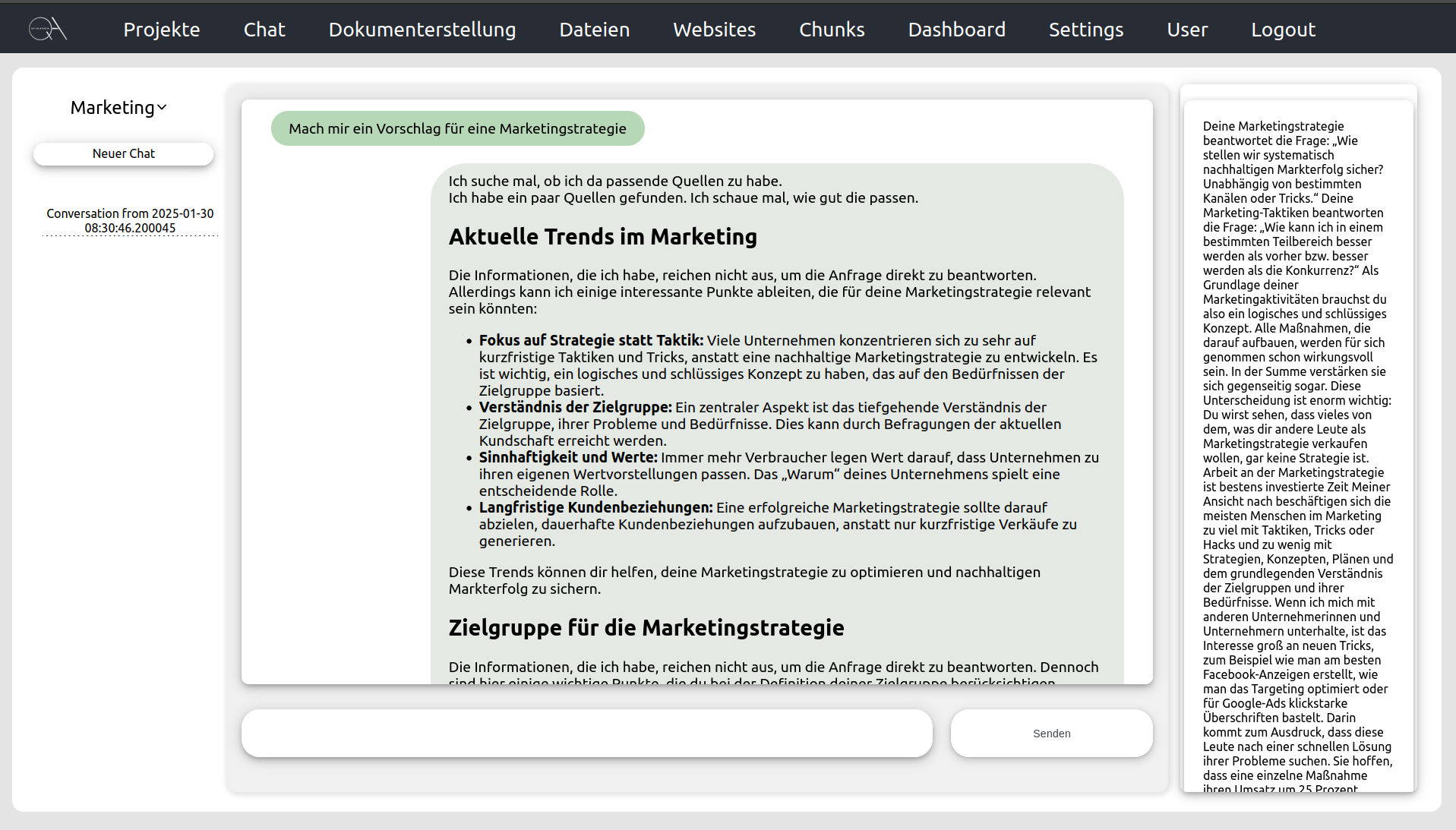The height and width of the screenshot is (830, 1456).
Task: Open the User page
Action: pyautogui.click(x=1186, y=30)
